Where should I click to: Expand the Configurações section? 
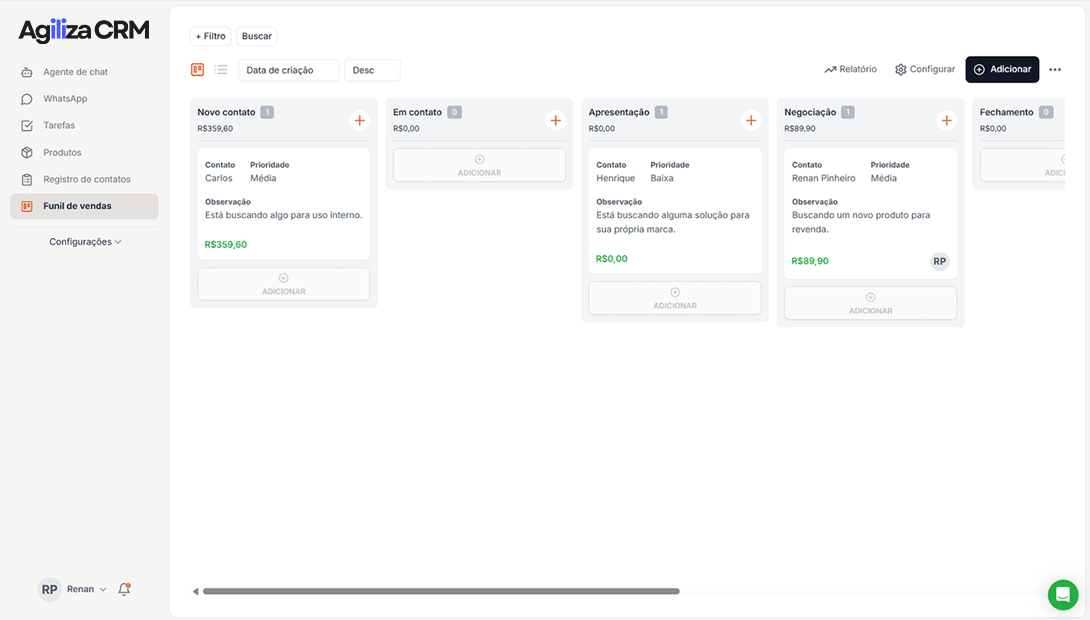(84, 241)
